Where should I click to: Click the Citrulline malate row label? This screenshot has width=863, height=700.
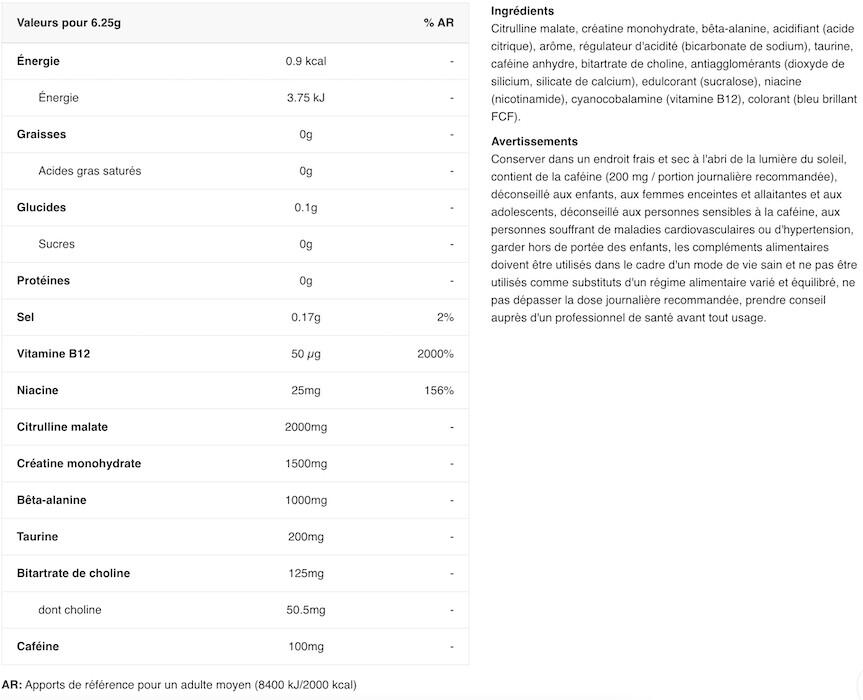click(63, 427)
